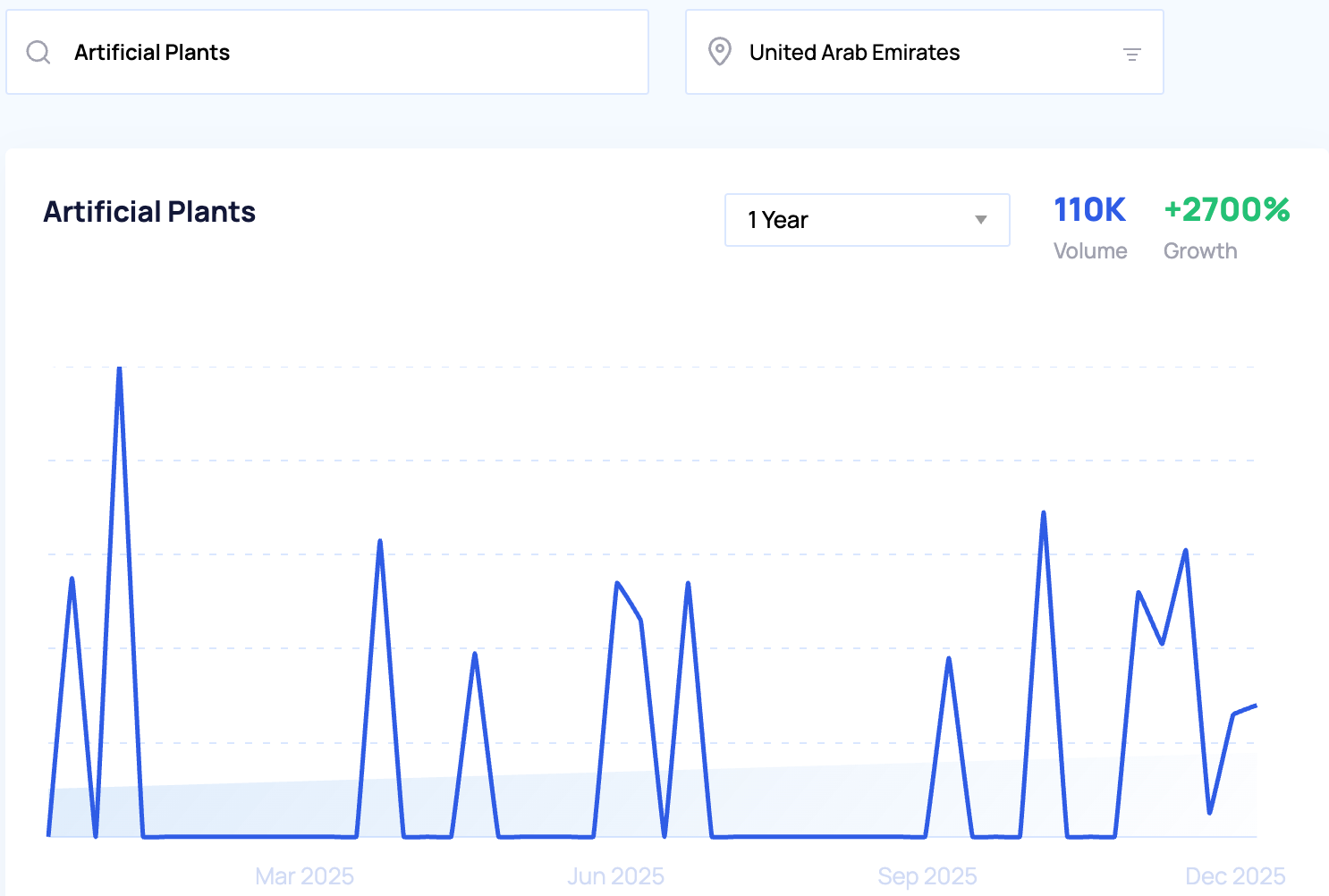
Task: Click the final data point at the line's end
Action: [1256, 706]
